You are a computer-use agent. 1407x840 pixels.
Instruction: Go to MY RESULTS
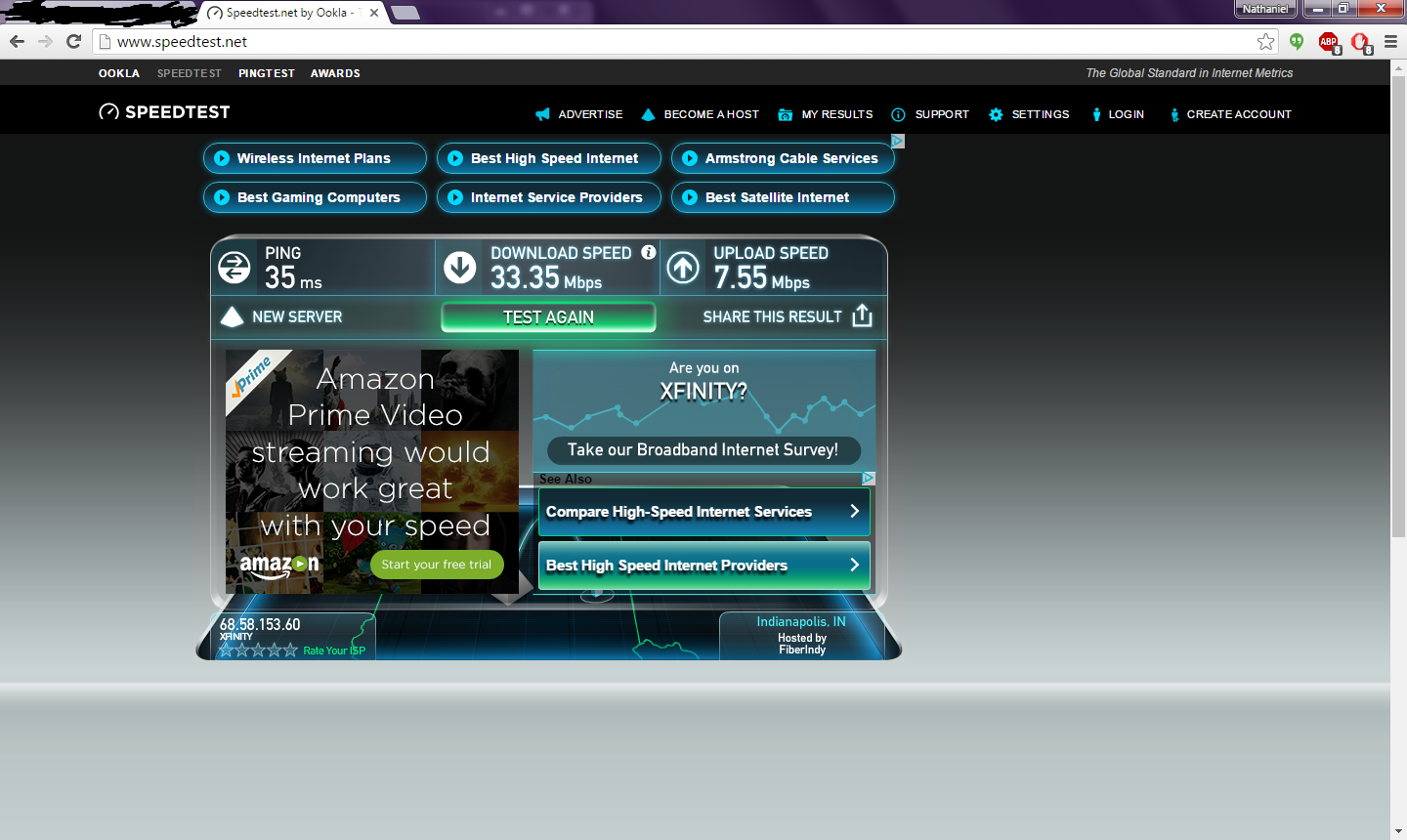pyautogui.click(x=837, y=114)
